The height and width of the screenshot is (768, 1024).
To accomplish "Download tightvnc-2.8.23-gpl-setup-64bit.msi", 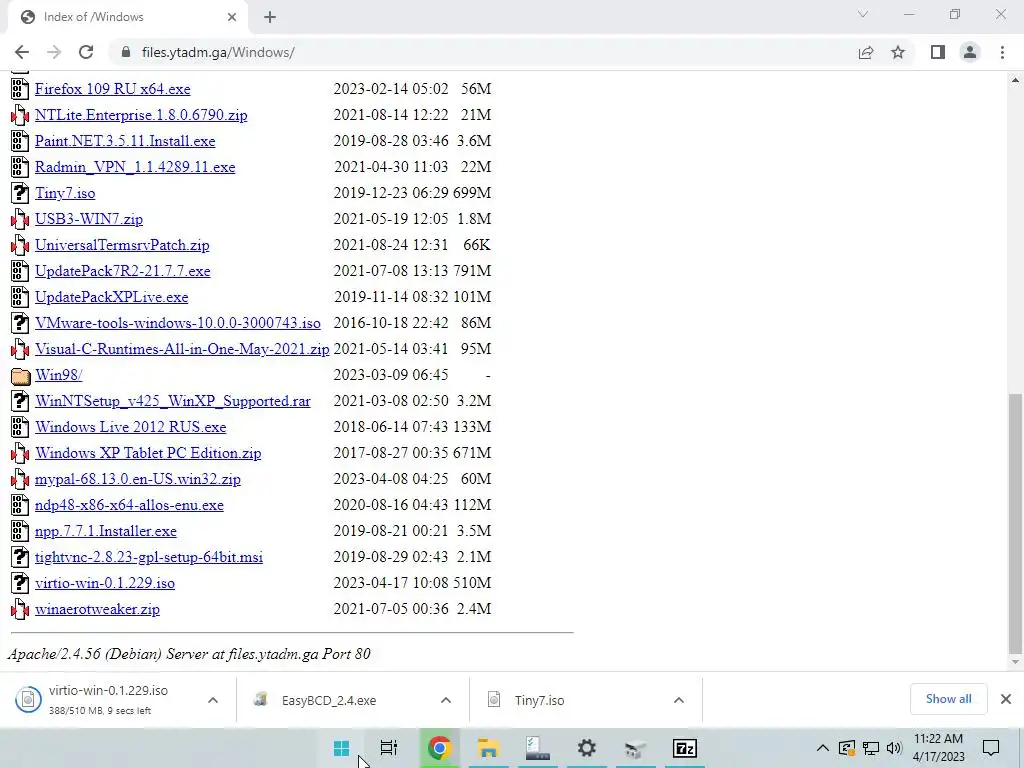I will pyautogui.click(x=149, y=557).
